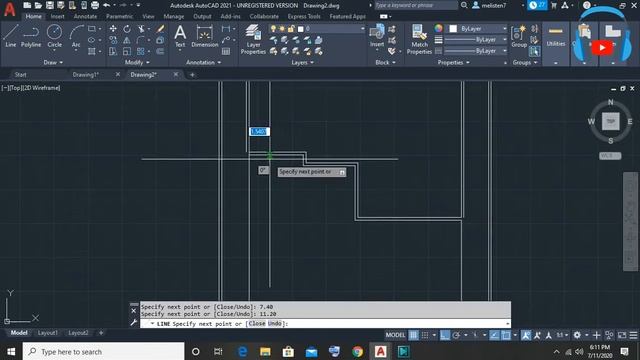This screenshot has height=360, width=640.
Task: Expand the Block panel dropdown
Action: [x=385, y=62]
